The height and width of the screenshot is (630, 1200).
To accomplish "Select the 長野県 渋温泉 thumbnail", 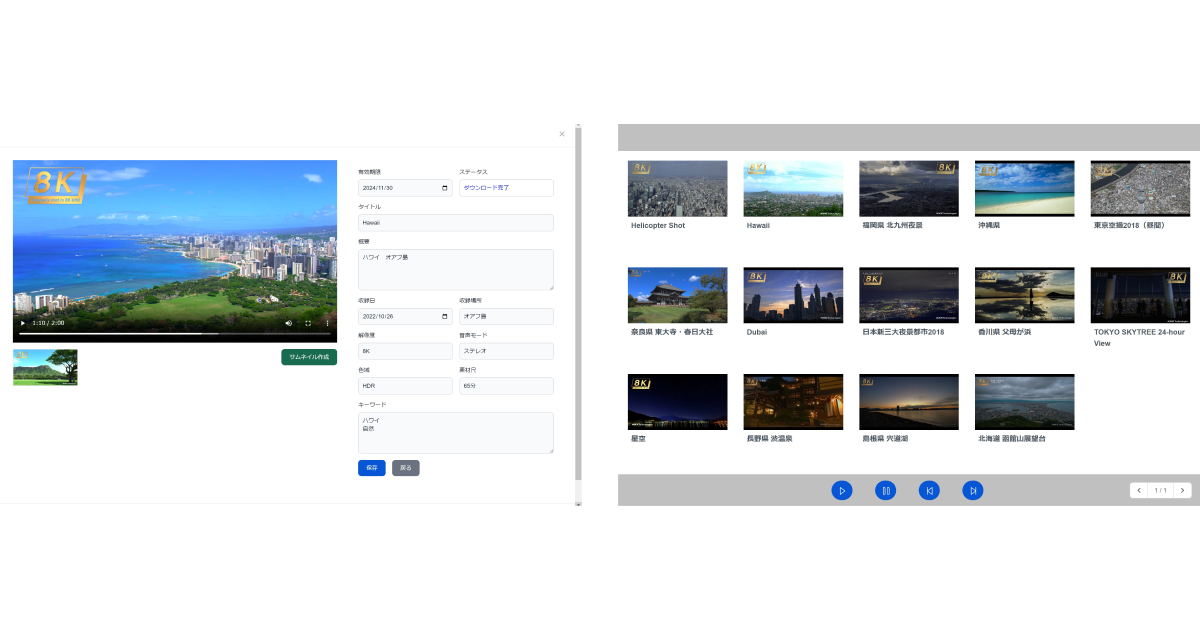I will pos(793,402).
